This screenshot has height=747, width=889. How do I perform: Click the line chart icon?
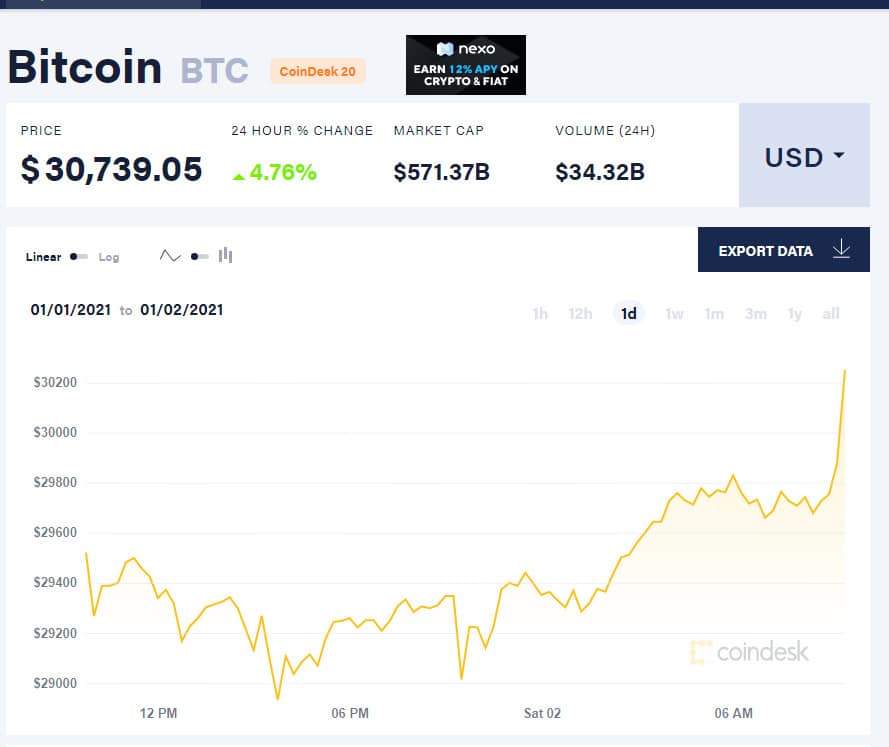(x=170, y=256)
